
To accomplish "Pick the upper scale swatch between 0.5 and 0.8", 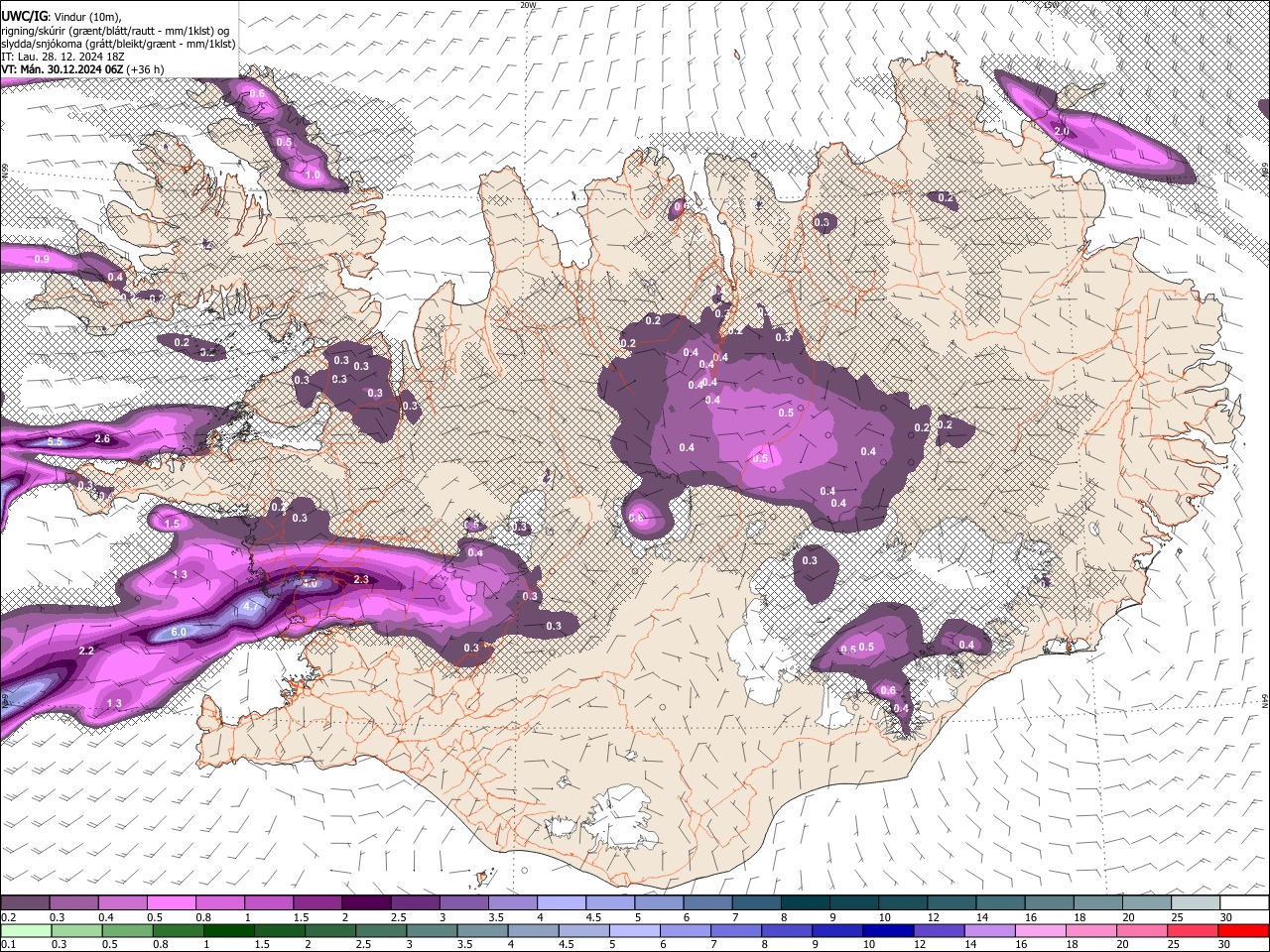I will click(x=171, y=903).
